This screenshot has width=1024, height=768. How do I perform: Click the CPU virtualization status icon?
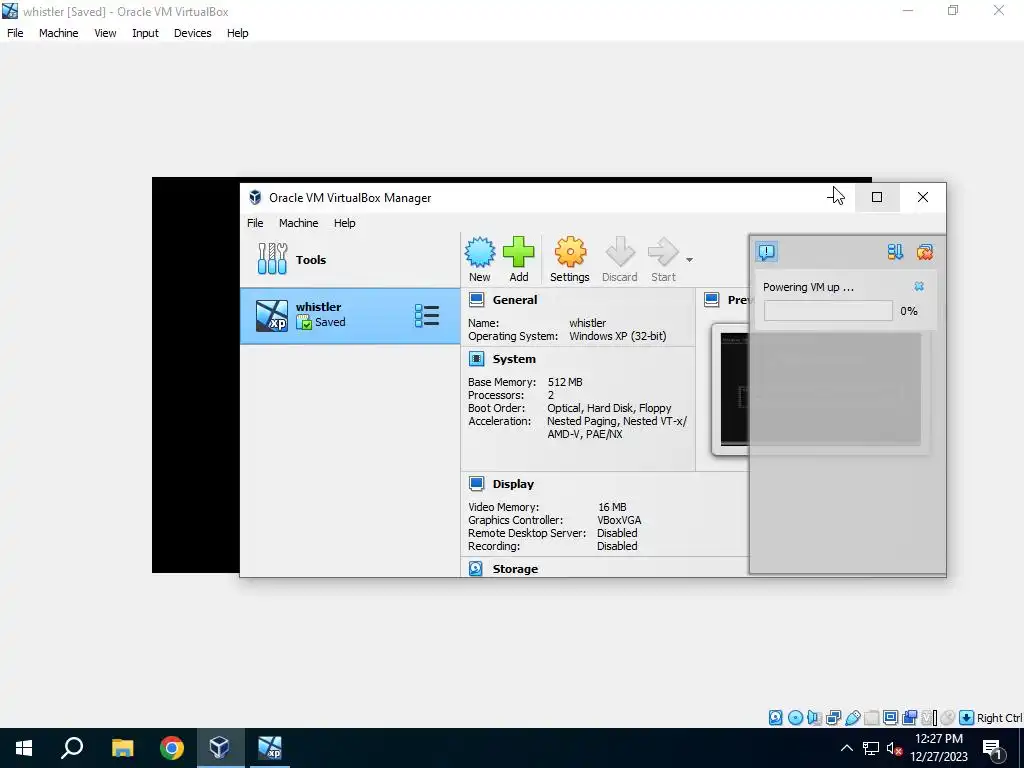(x=929, y=718)
